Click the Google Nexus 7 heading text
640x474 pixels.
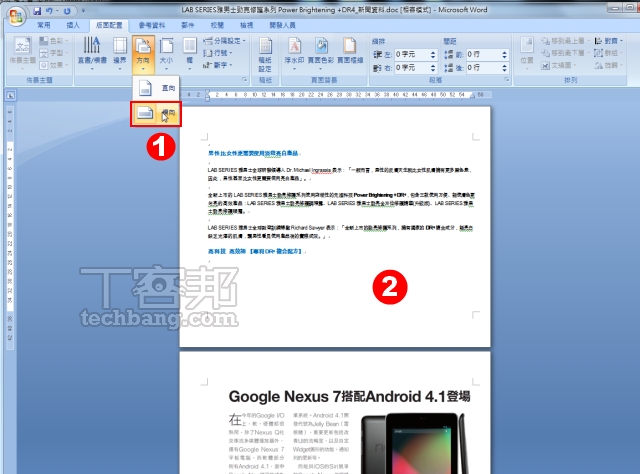click(x=349, y=396)
